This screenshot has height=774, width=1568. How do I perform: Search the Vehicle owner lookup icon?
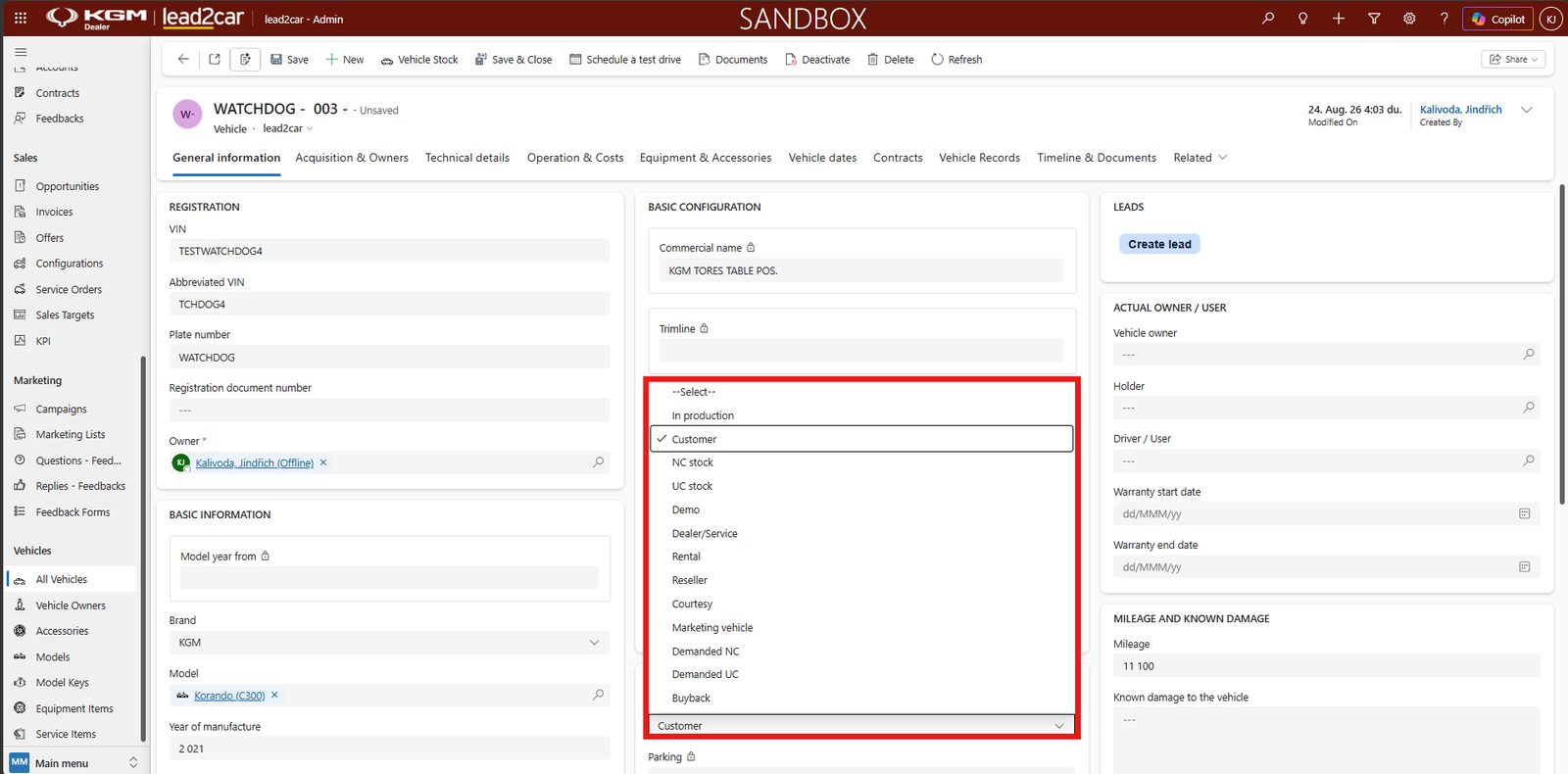point(1529,354)
